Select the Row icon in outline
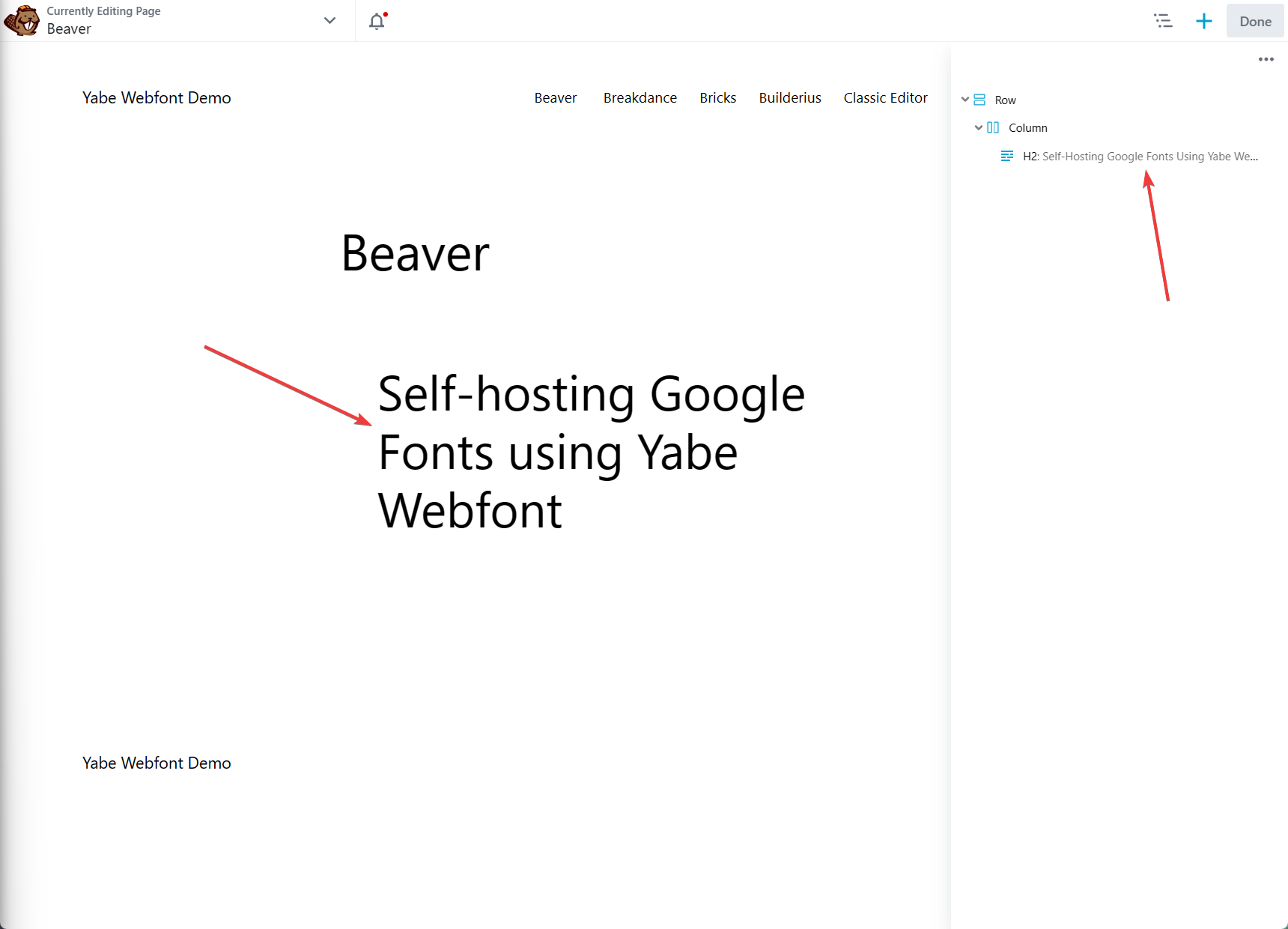Screen dimensions: 1288x929 click(979, 100)
